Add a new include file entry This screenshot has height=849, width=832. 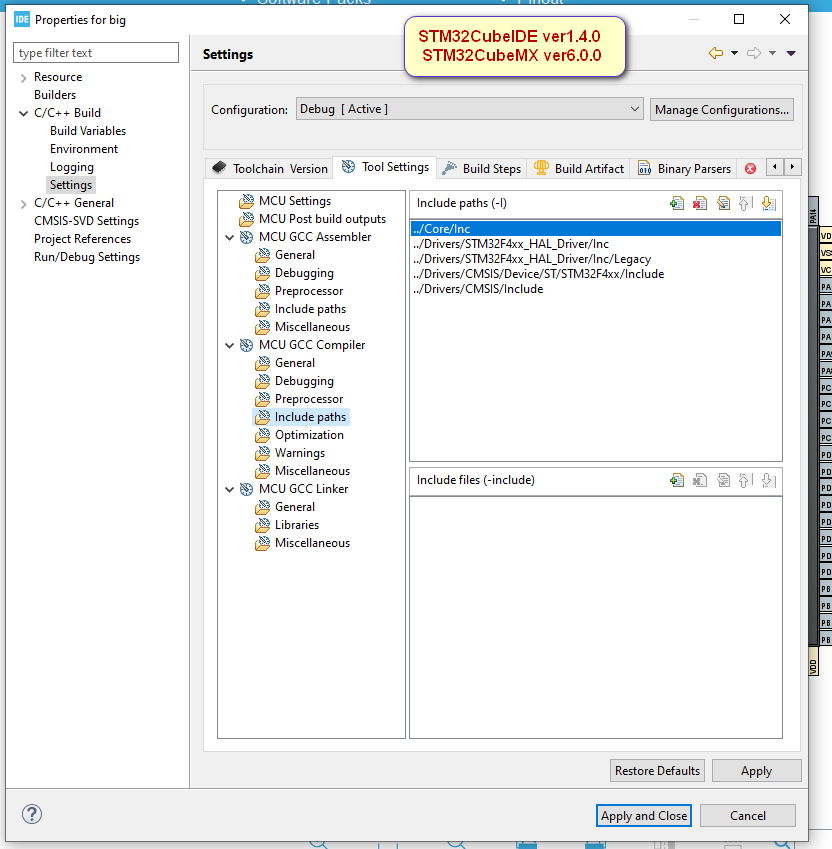(677, 480)
